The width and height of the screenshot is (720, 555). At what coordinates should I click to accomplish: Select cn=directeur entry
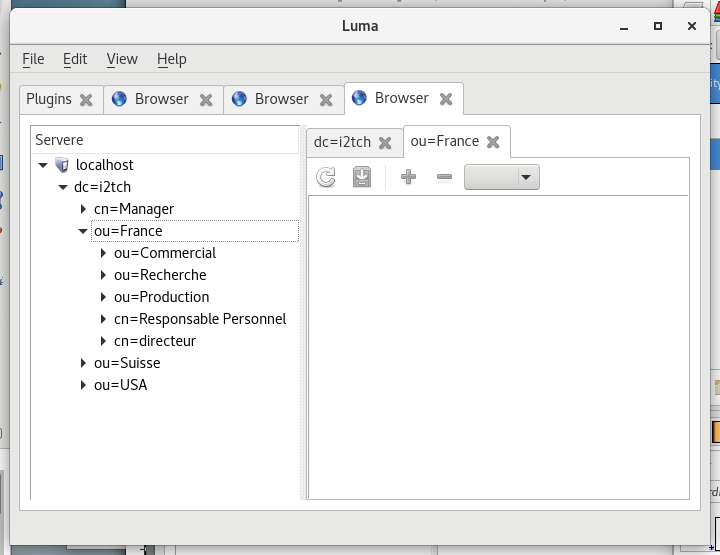155,341
